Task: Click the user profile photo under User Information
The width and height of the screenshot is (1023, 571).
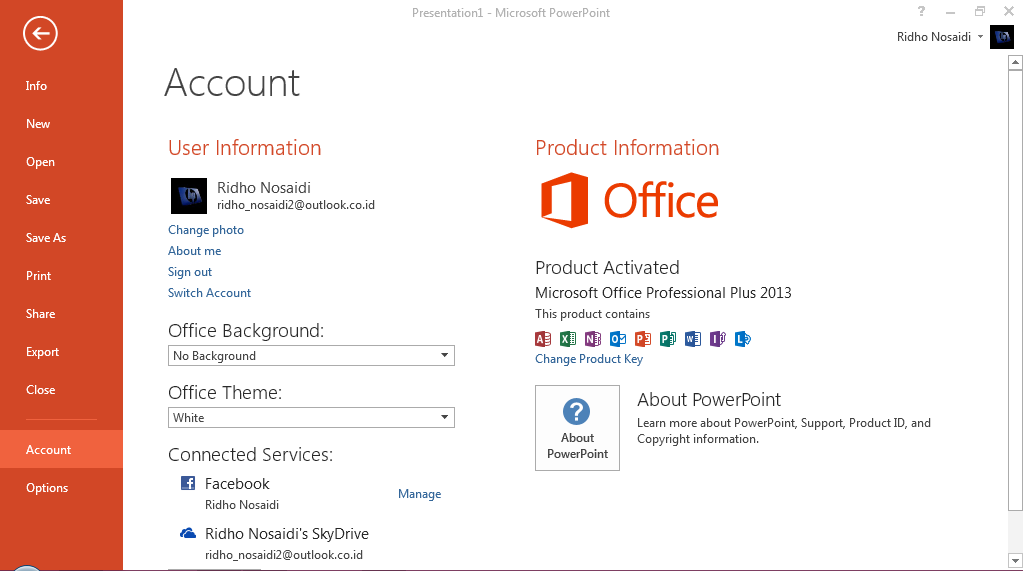Action: 189,196
